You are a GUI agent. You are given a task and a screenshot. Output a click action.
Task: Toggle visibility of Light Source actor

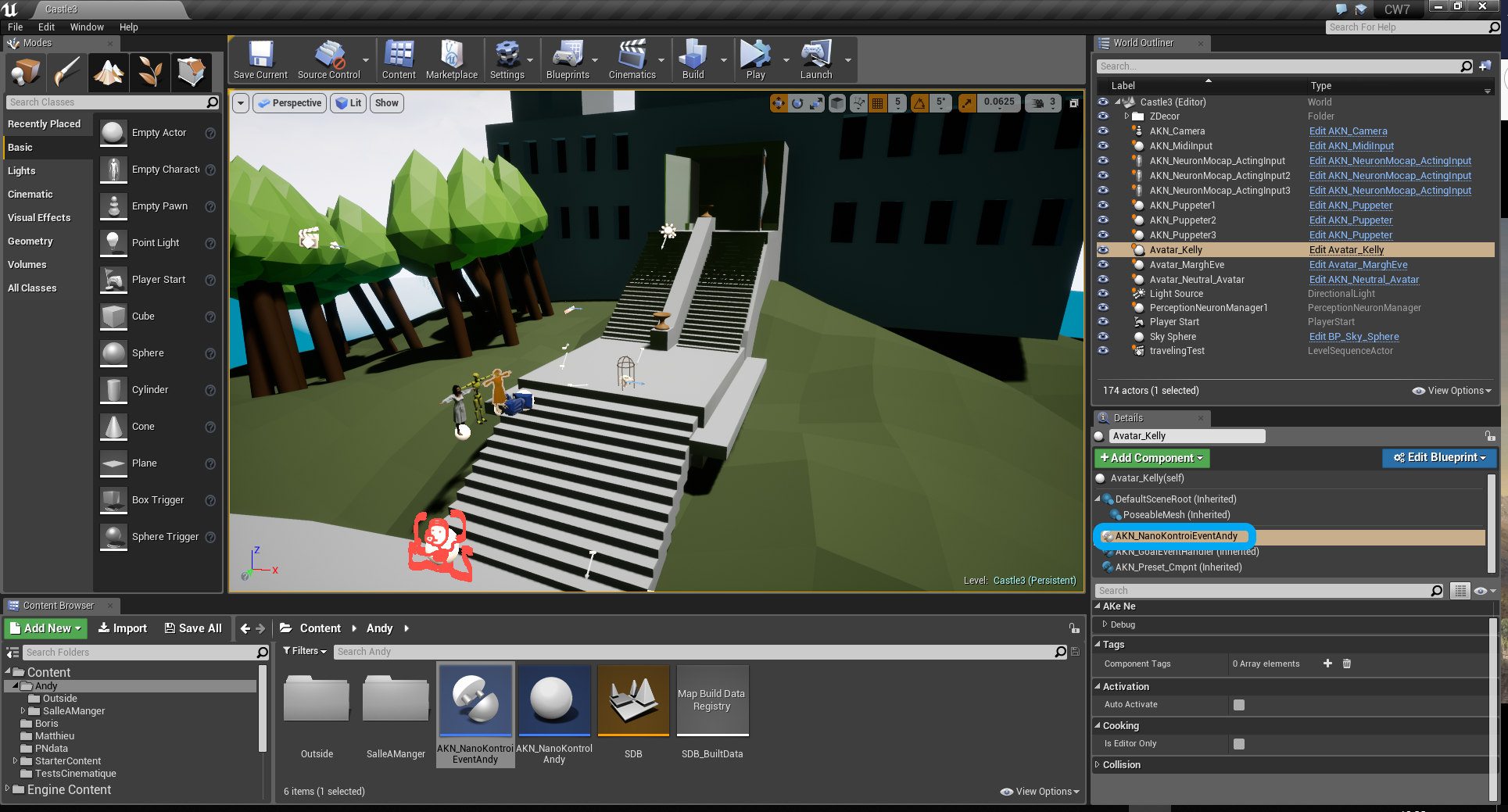(x=1103, y=294)
